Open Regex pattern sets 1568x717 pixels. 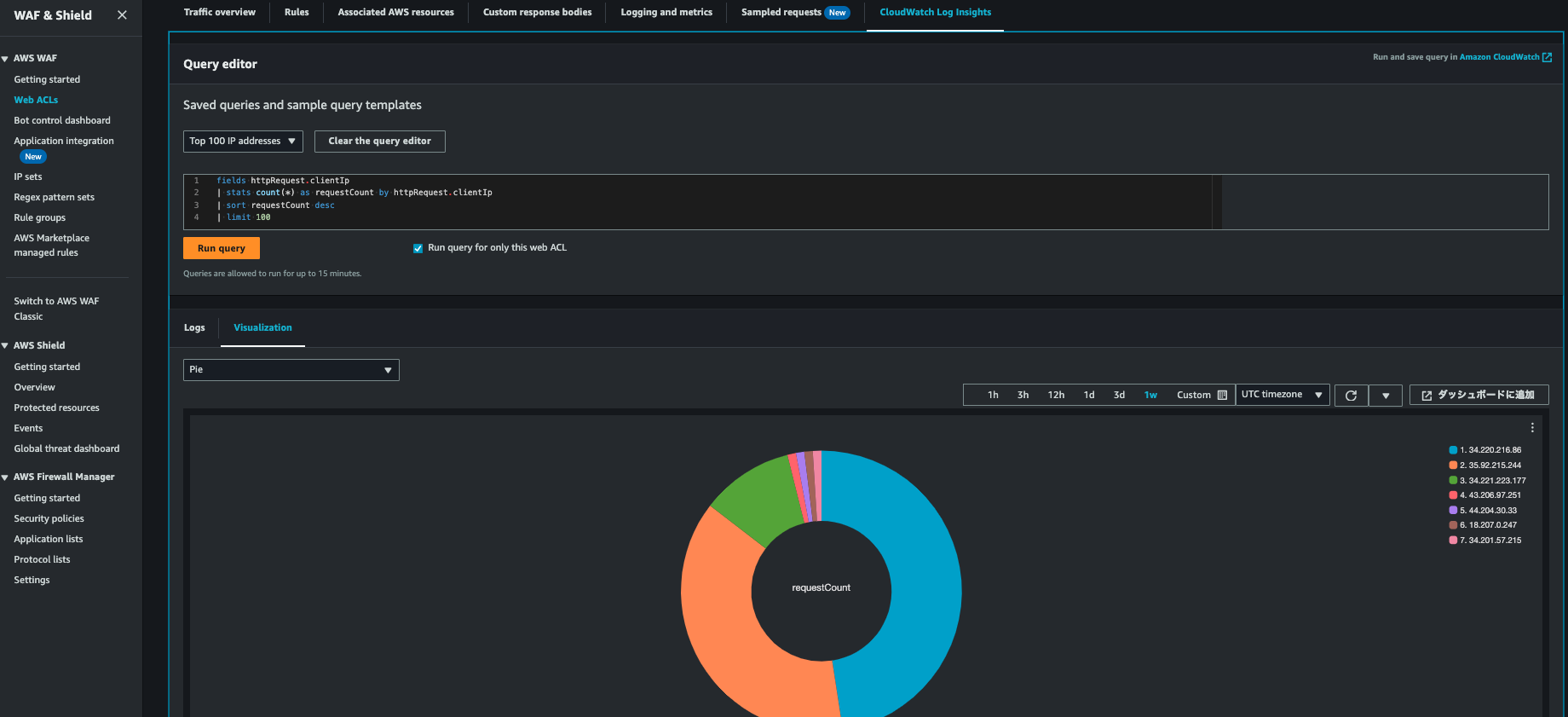tap(55, 198)
